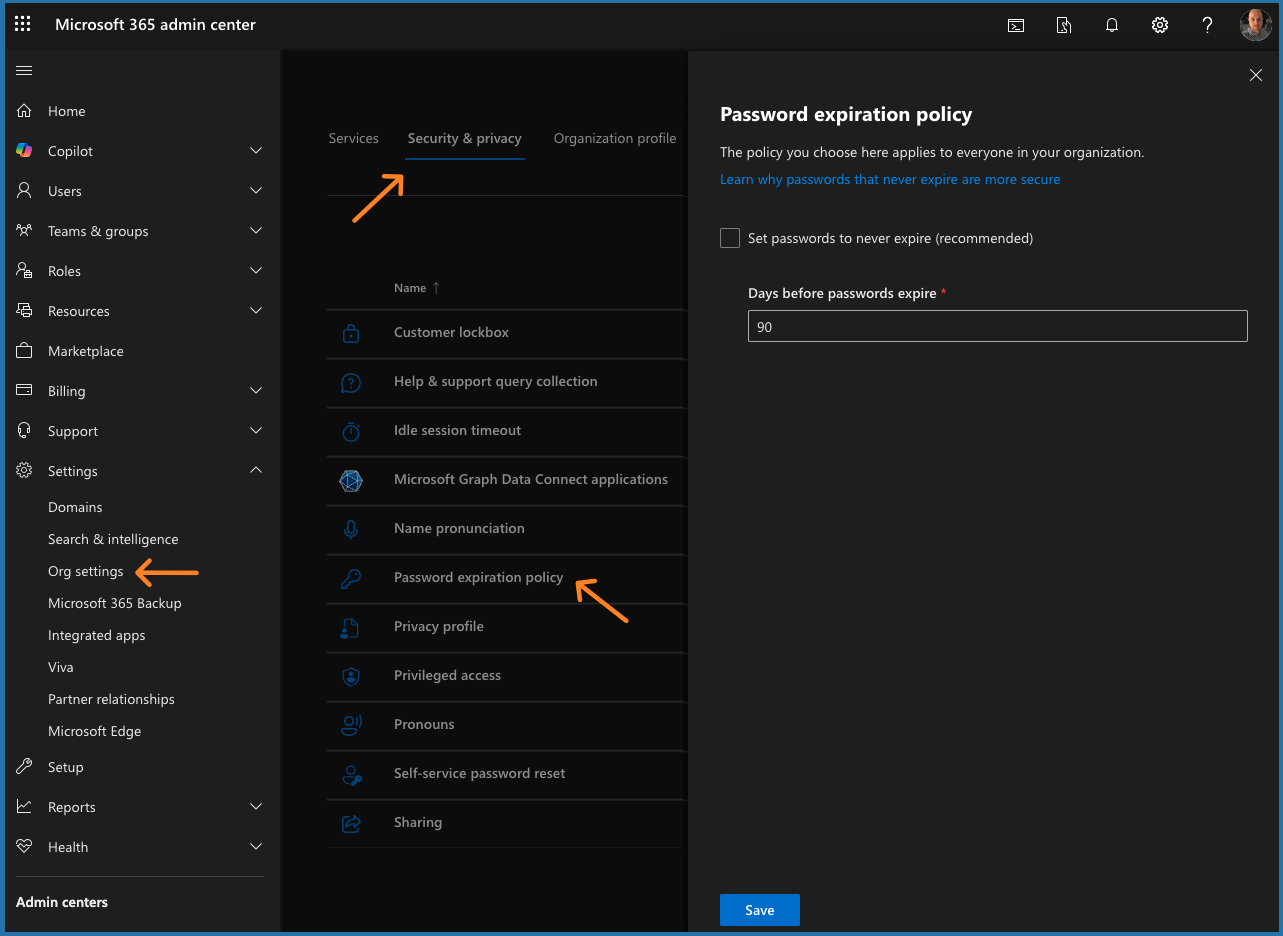The height and width of the screenshot is (936, 1283).
Task: Open Partner relationships
Action: click(x=111, y=699)
